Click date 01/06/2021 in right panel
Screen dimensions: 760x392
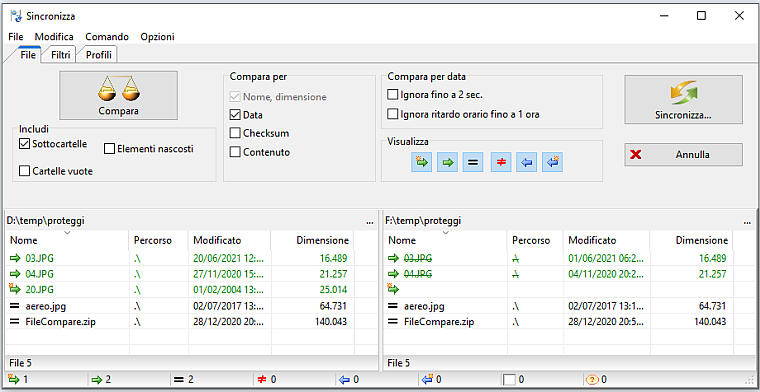[607, 258]
